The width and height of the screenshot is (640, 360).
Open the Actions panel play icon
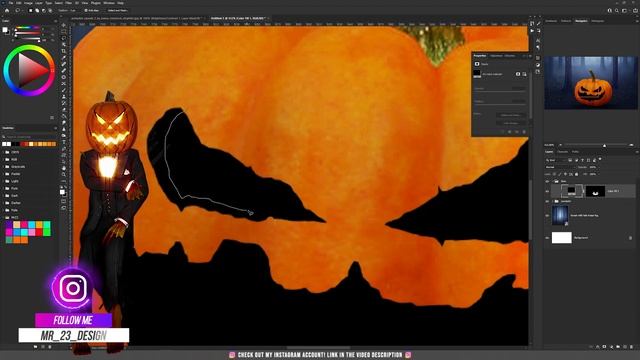point(532,31)
